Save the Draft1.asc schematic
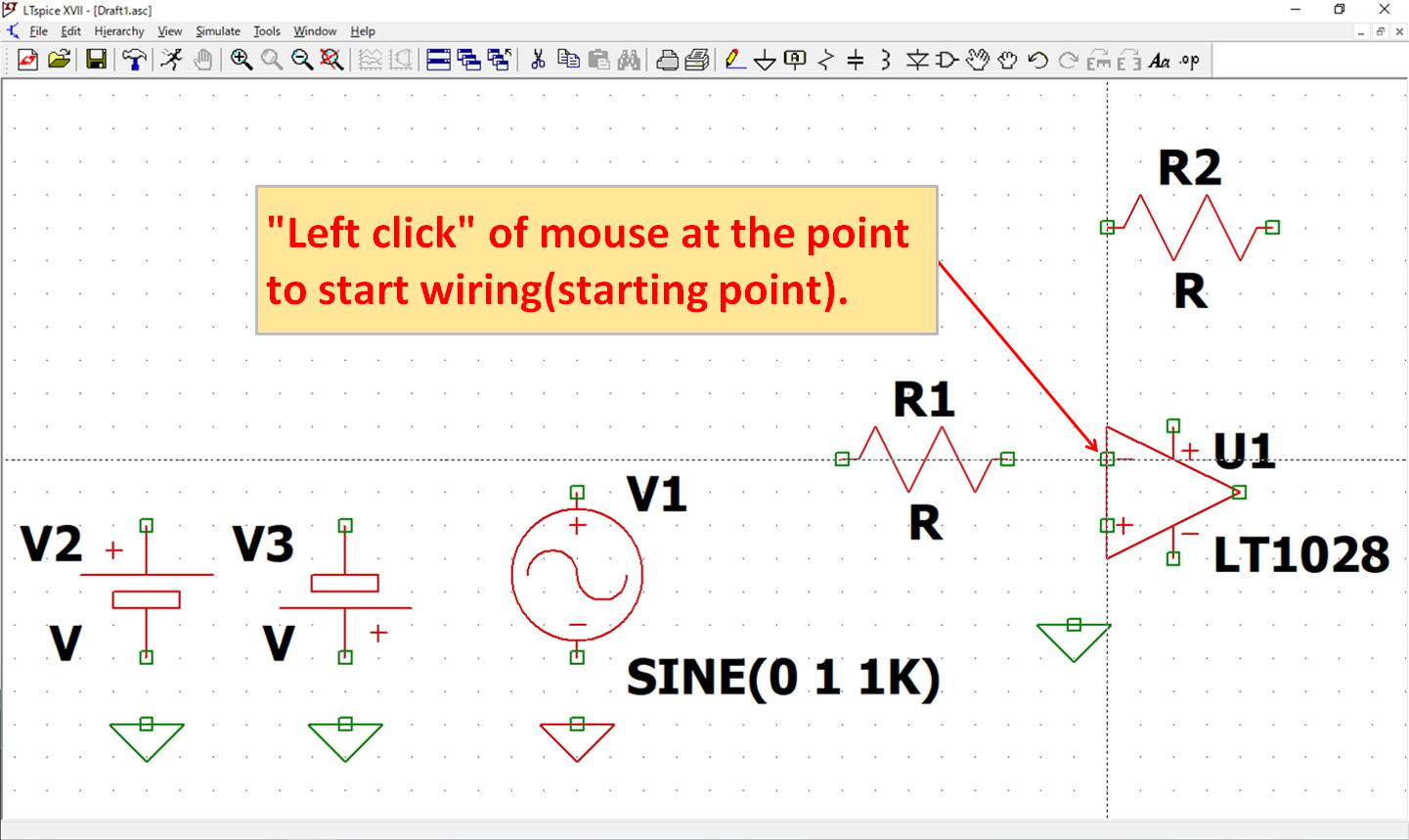This screenshot has width=1409, height=840. click(x=95, y=60)
